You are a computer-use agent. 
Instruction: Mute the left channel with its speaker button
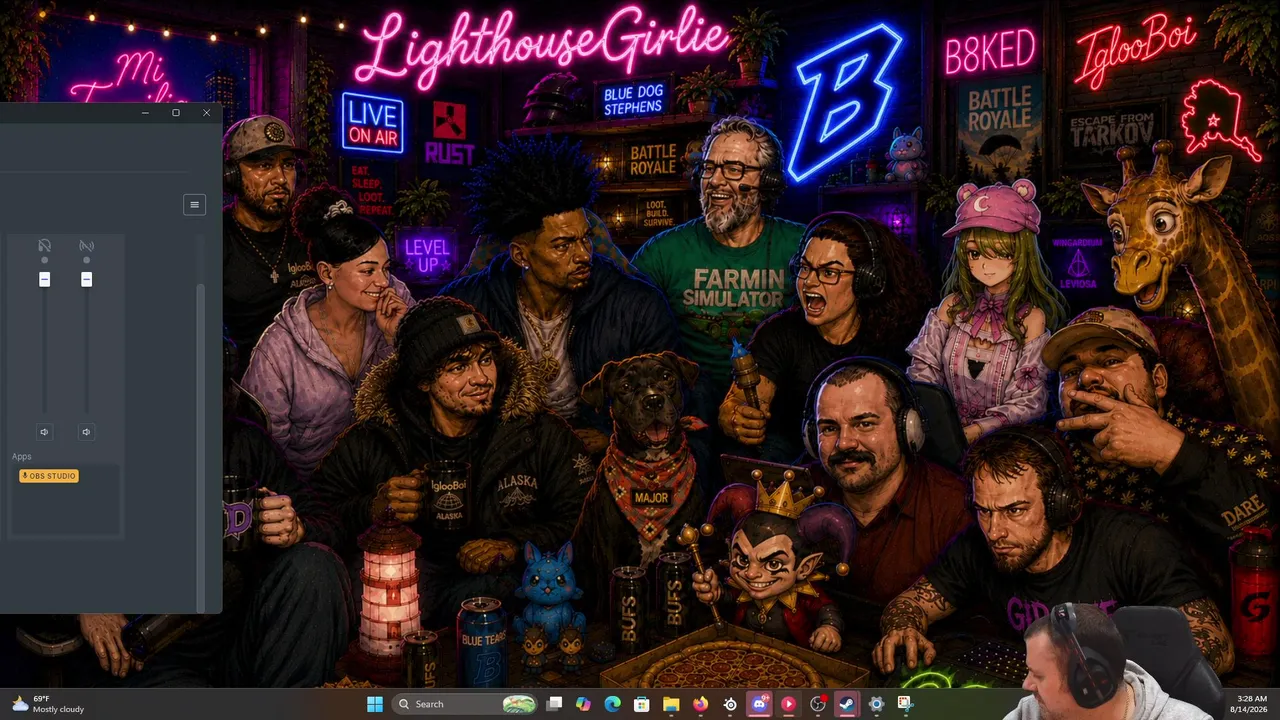(x=44, y=432)
